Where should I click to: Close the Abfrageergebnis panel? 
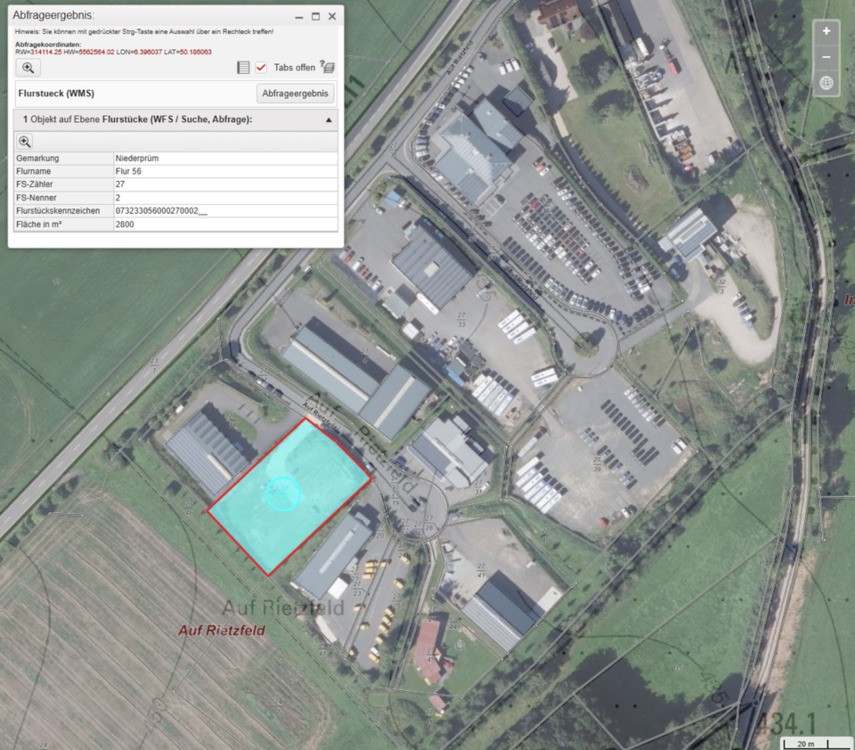click(332, 16)
